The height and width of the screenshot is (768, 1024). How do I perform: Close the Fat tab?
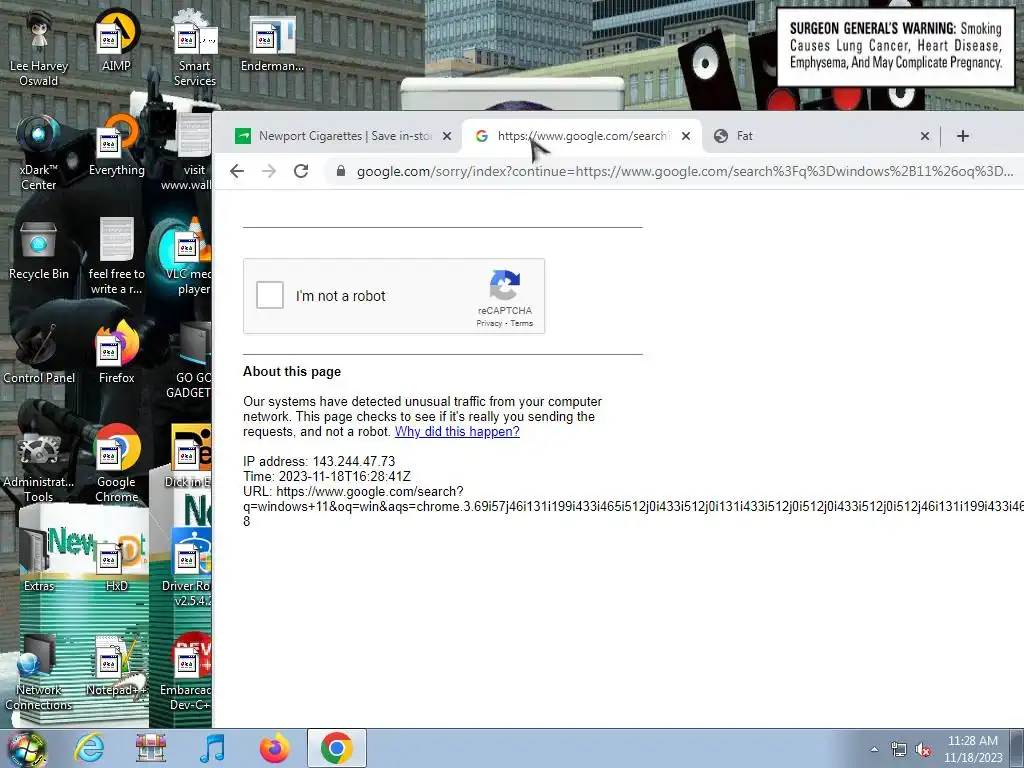(925, 136)
